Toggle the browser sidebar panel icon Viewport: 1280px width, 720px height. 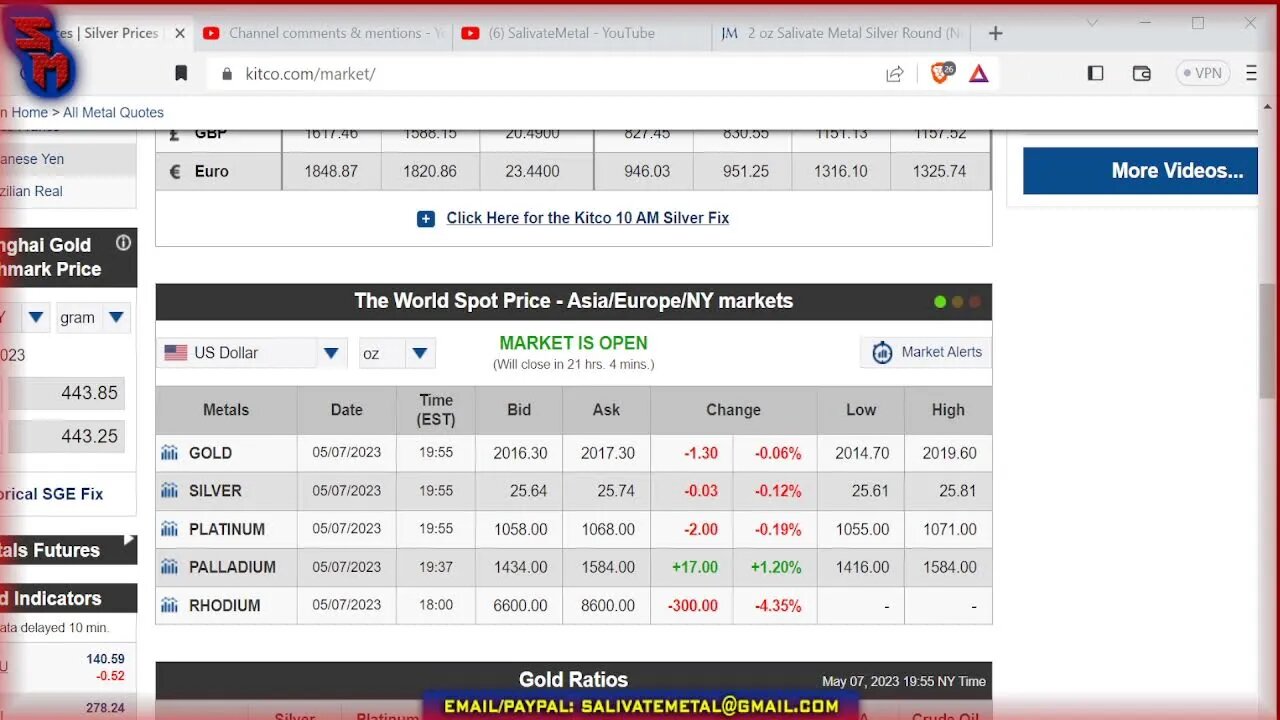click(1095, 73)
